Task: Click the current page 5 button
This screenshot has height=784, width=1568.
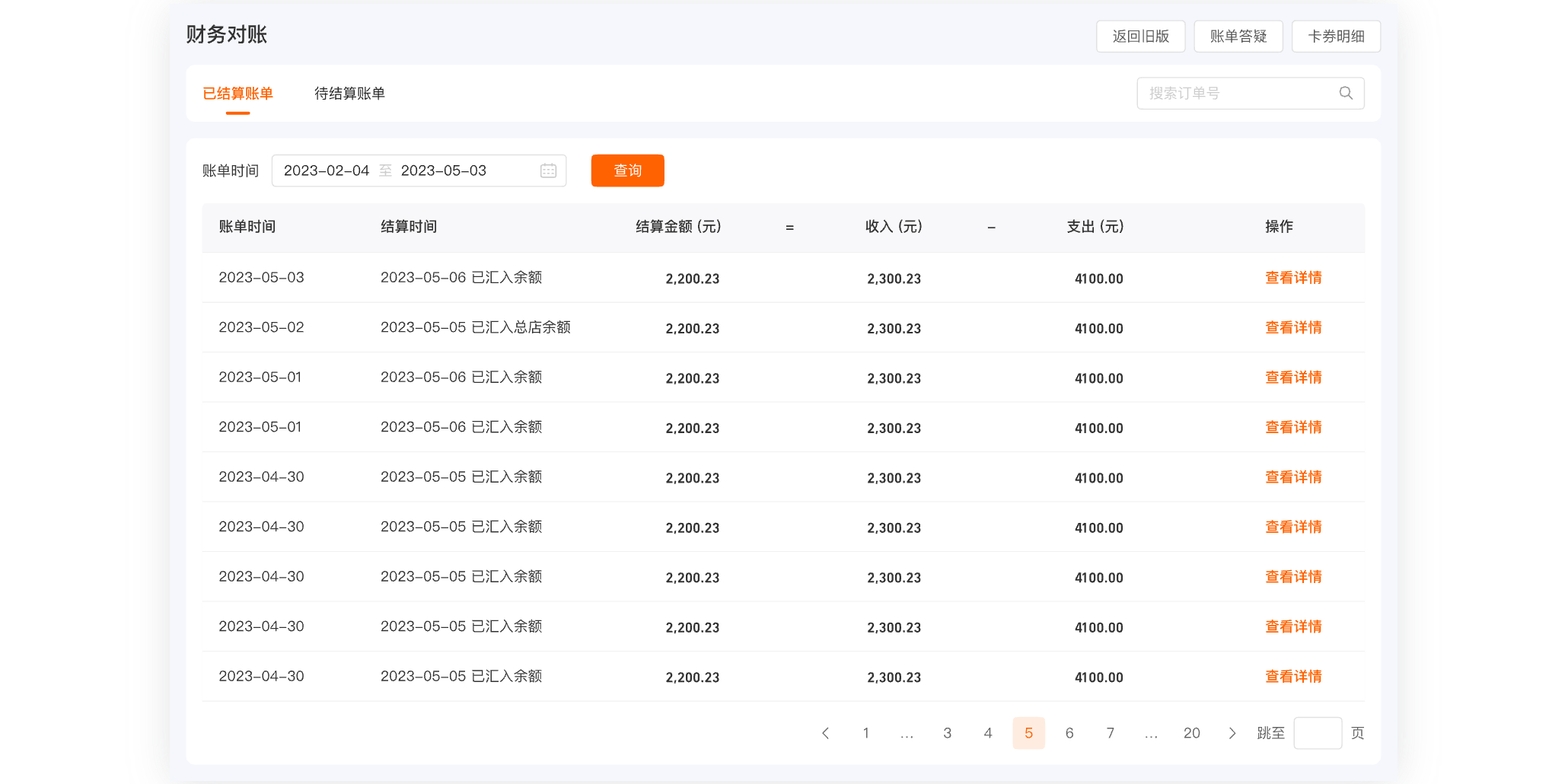Action: 1028,733
